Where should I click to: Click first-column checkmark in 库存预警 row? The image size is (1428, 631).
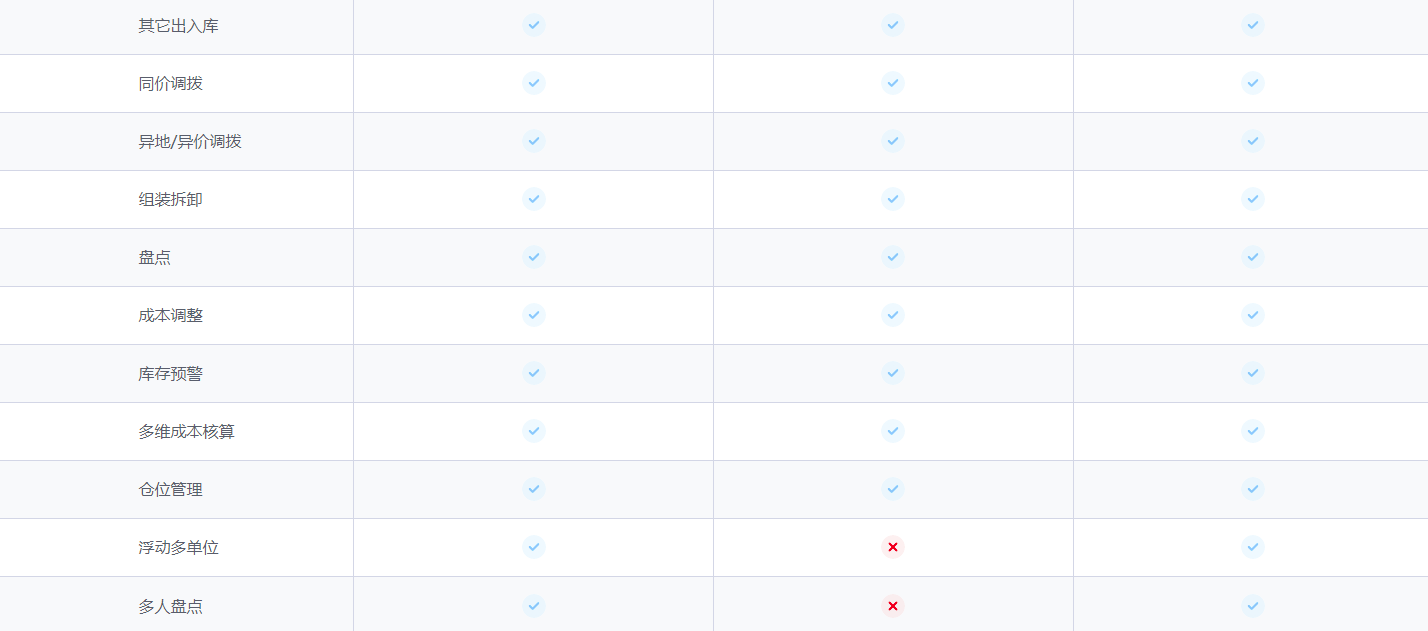click(x=534, y=373)
